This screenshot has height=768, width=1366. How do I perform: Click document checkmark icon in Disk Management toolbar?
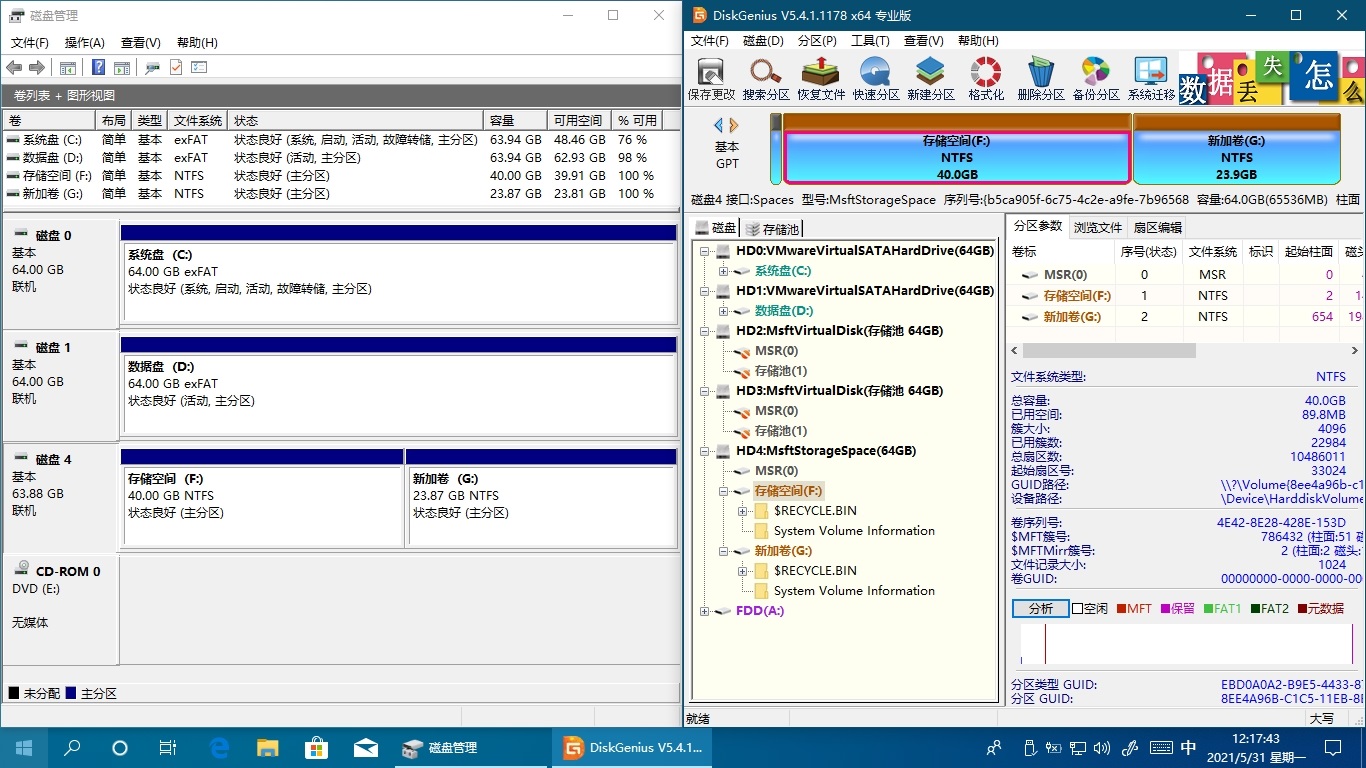(176, 68)
